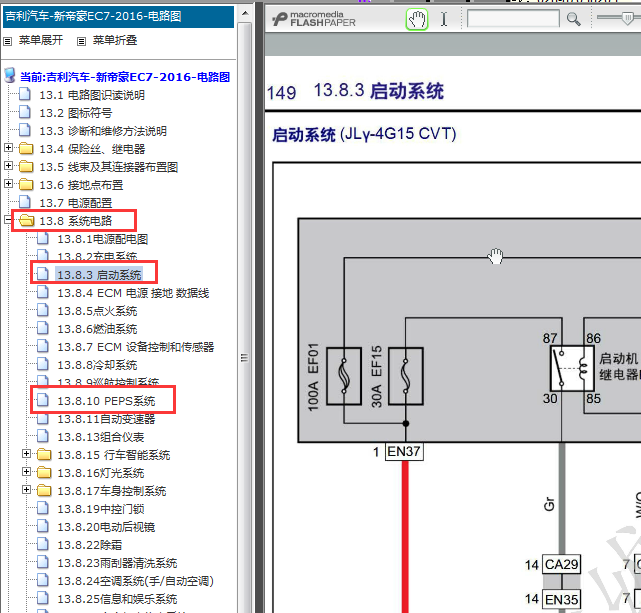Click the left panel scrollbar up arrow
This screenshot has height=613, width=641.
tap(245, 13)
